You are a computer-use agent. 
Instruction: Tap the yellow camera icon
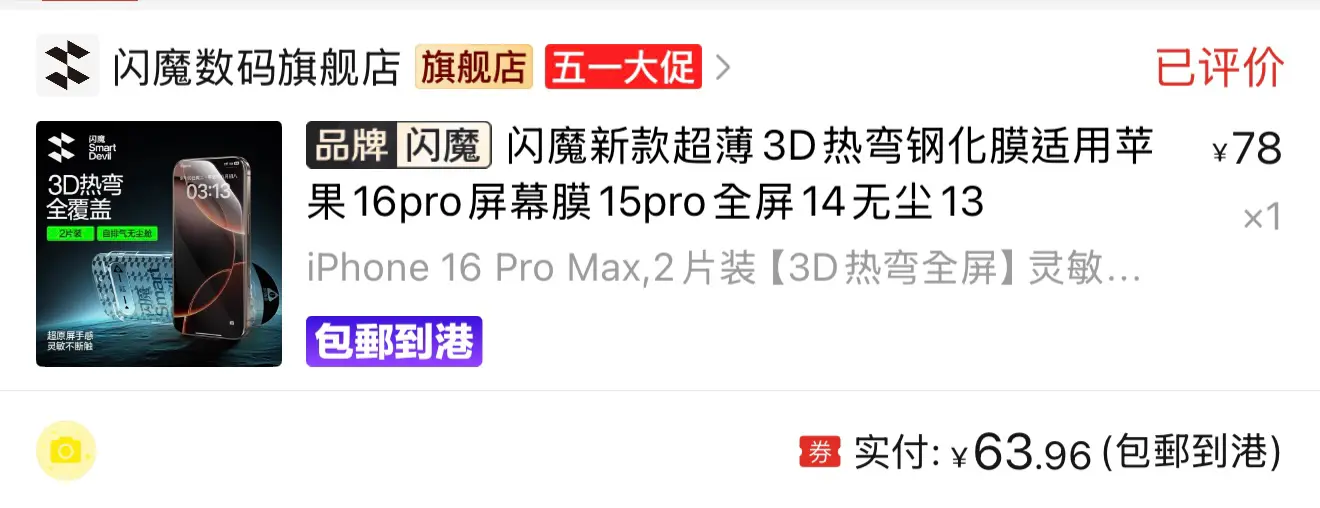[x=66, y=451]
